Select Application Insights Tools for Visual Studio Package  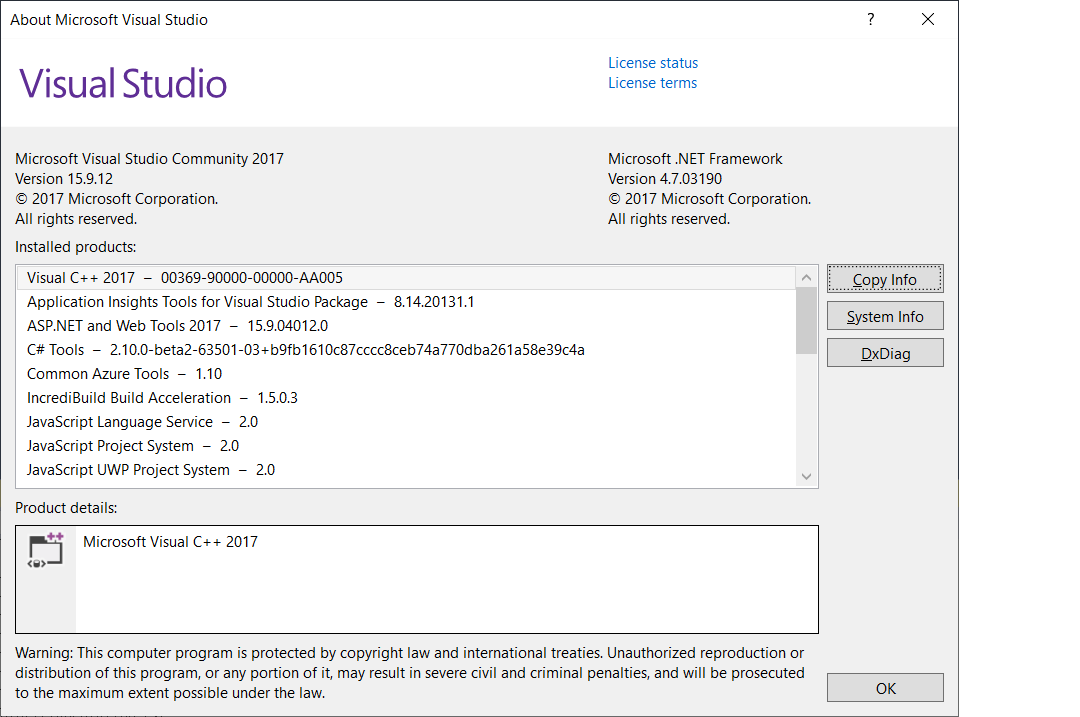pos(250,302)
